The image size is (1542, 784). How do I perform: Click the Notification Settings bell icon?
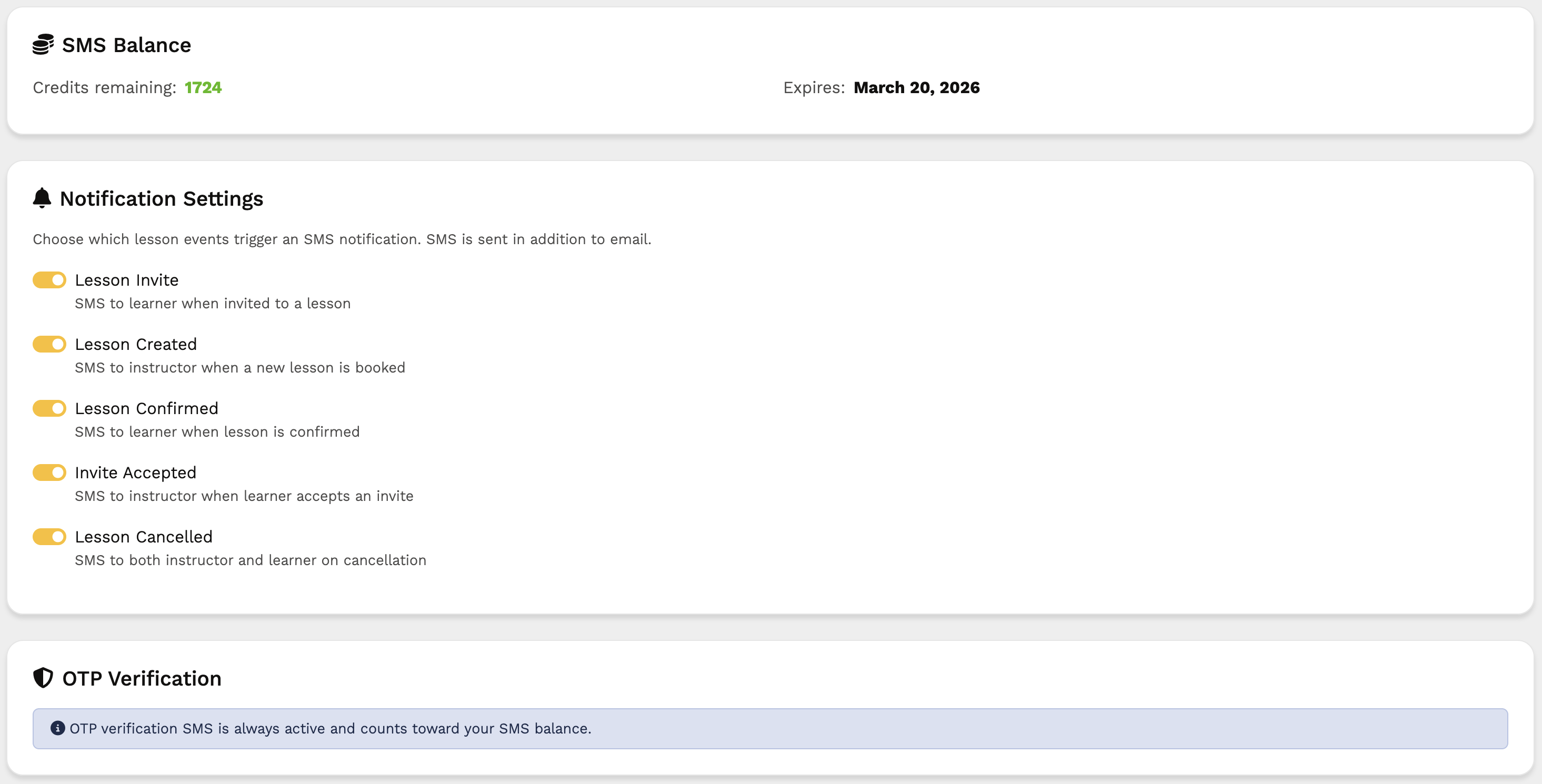42,198
